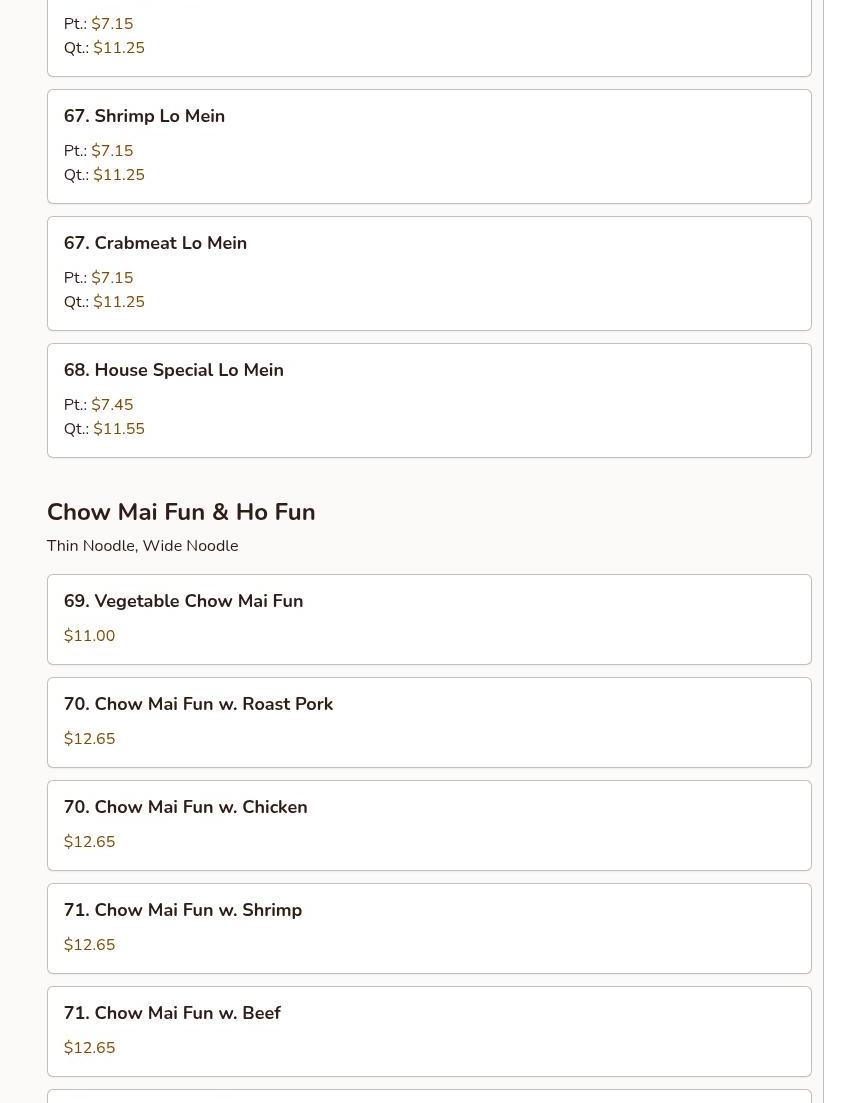Screen dimensions: 844x1103
Task: Click the Shrimp Lo Mein quart price
Action: click(119, 175)
